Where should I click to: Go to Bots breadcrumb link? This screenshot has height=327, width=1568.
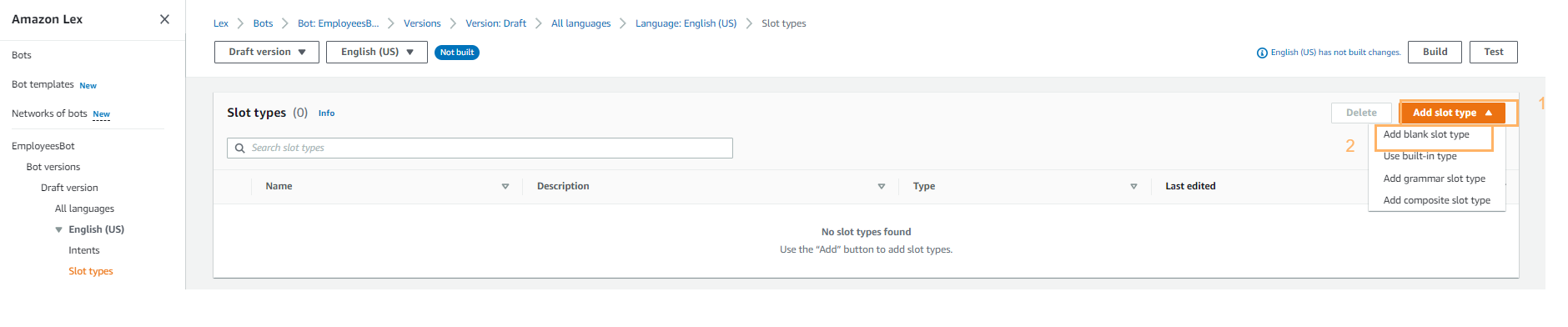tap(264, 23)
